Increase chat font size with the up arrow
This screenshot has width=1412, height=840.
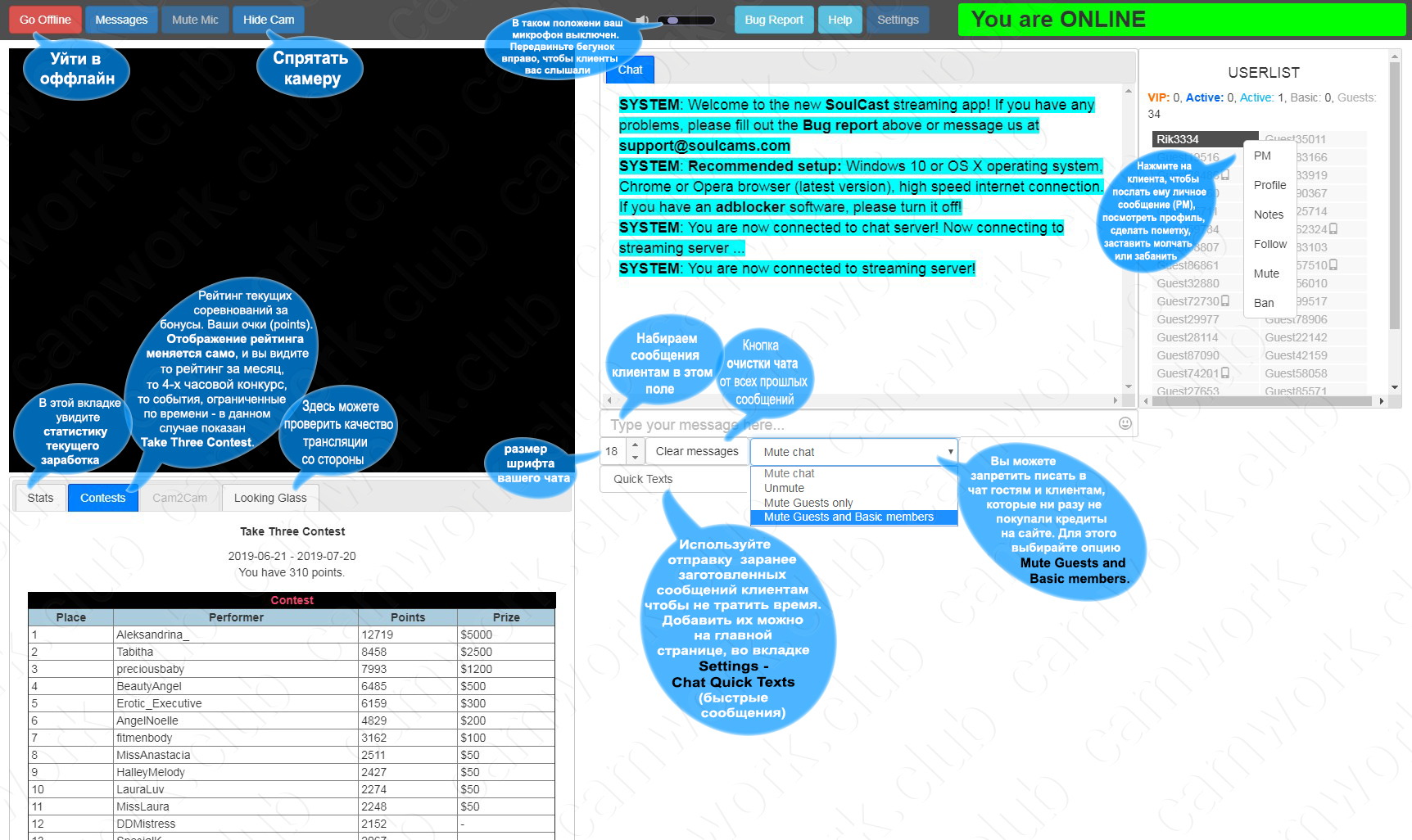[636, 445]
